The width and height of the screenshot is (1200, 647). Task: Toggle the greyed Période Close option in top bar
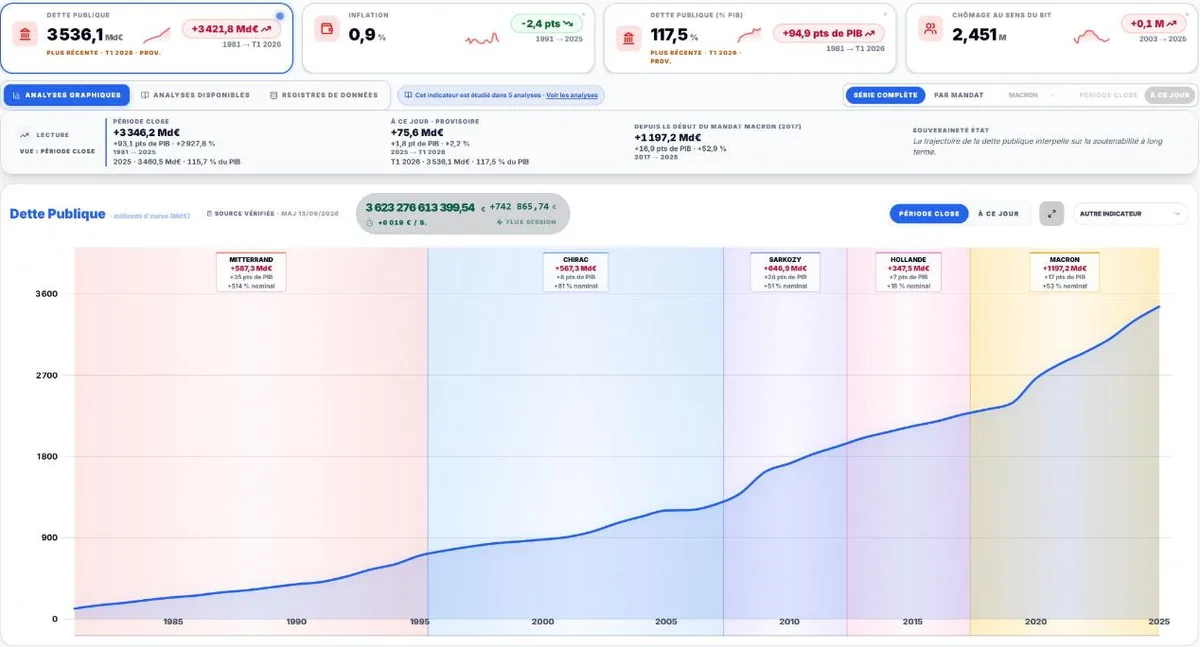pyautogui.click(x=1108, y=95)
